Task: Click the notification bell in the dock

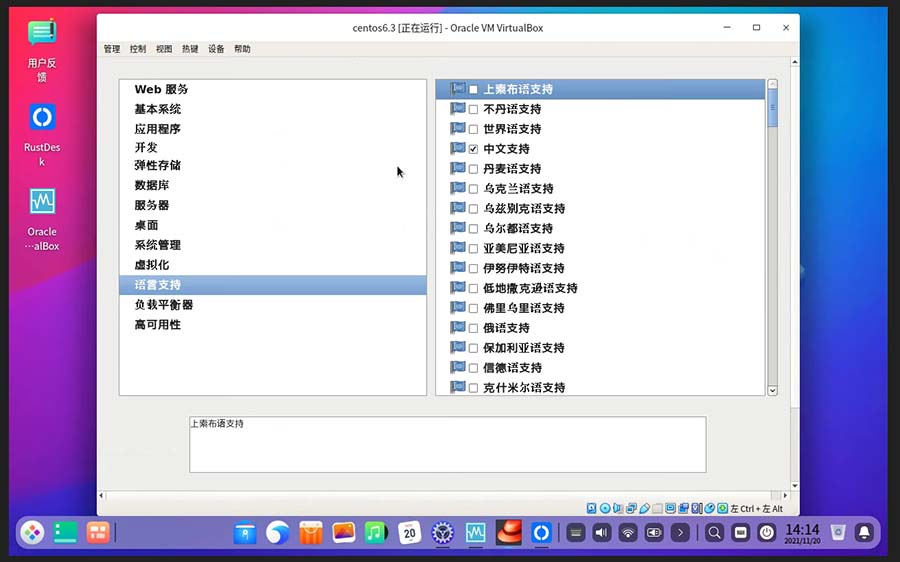Action: 864,533
